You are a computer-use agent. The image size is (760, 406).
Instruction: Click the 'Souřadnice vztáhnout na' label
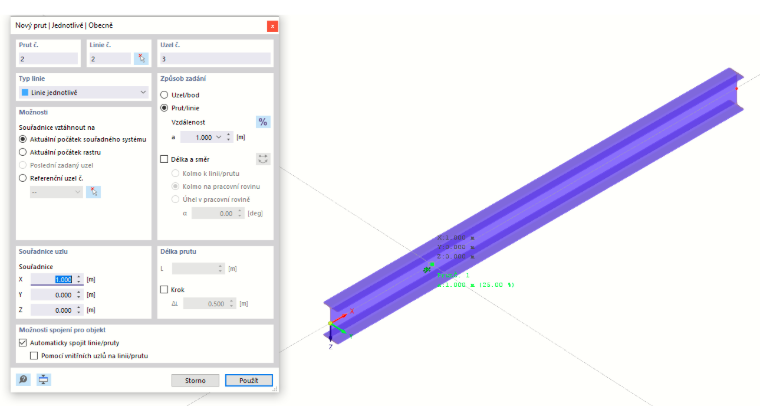pos(57,127)
